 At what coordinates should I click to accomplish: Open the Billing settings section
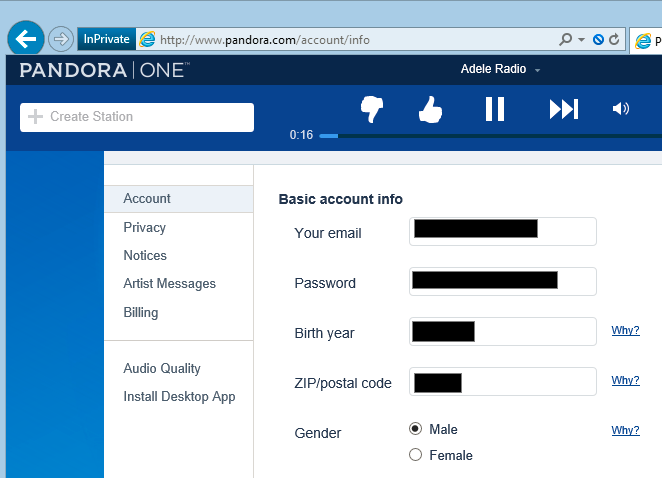141,312
